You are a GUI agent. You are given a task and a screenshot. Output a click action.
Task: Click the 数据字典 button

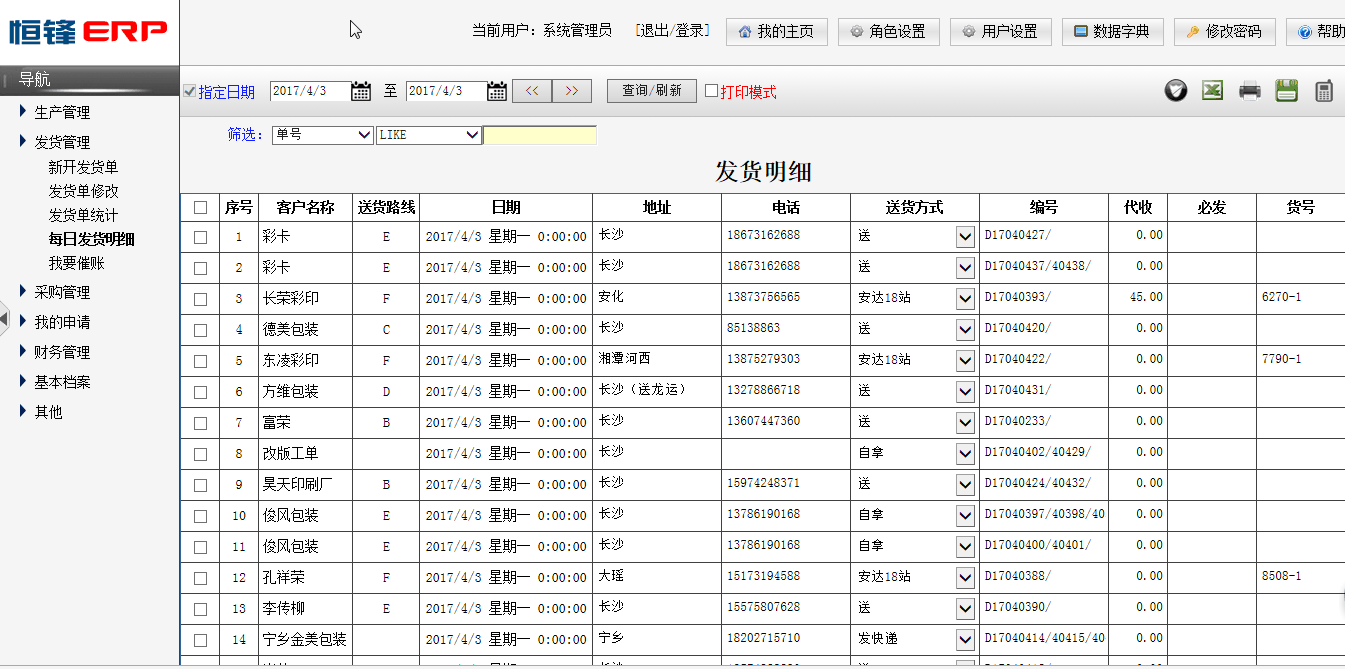[x=1112, y=31]
